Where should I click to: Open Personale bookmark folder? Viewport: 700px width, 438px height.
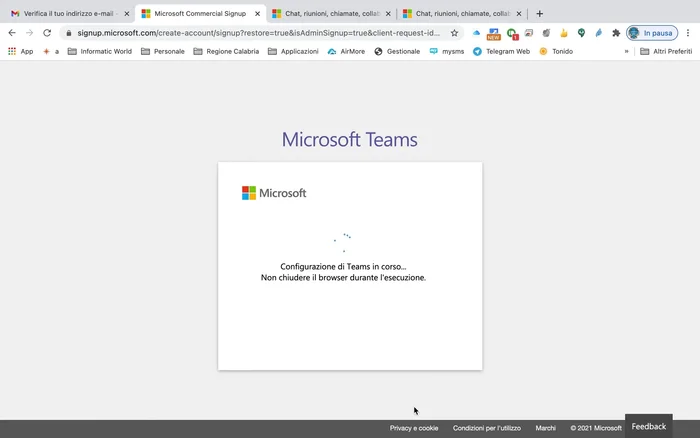point(162,51)
